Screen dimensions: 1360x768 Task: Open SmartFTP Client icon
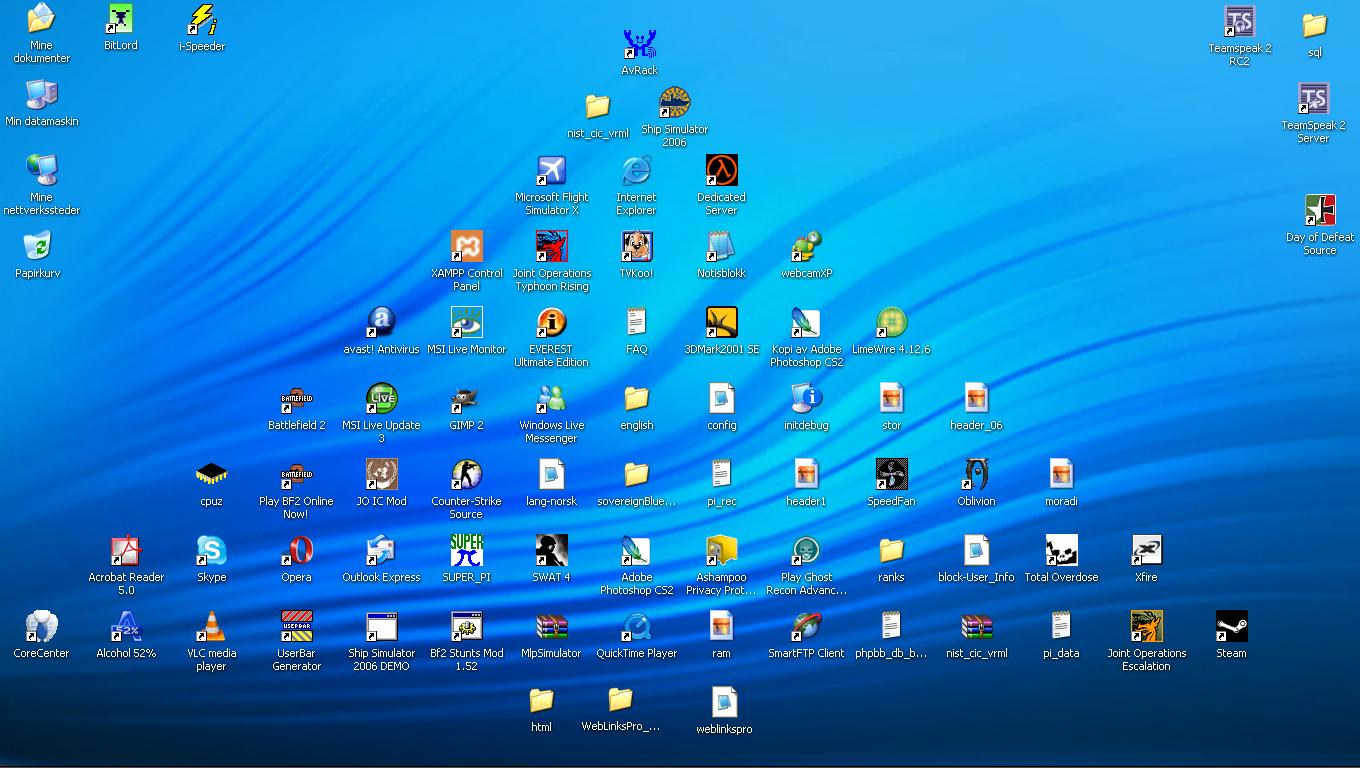pyautogui.click(x=806, y=627)
